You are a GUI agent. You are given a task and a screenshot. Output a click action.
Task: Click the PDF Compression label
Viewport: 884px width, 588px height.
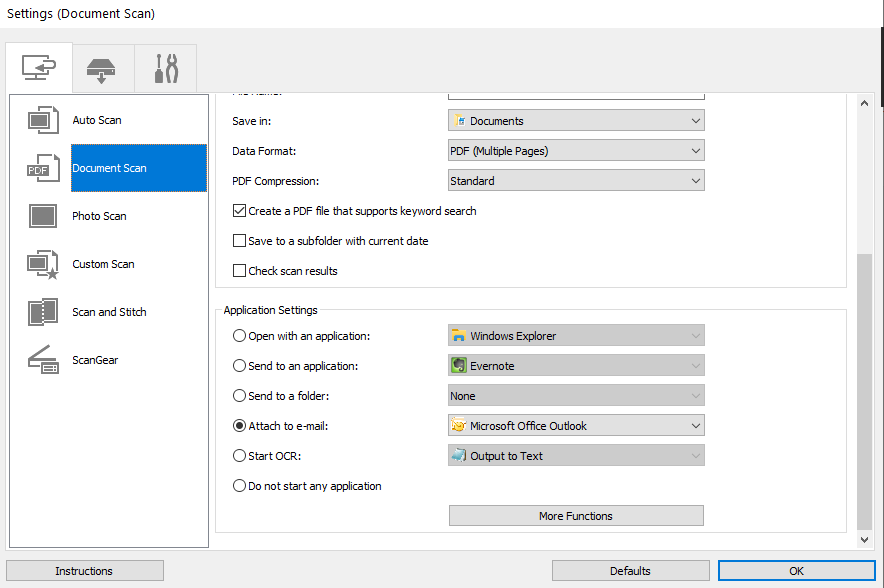[276, 181]
